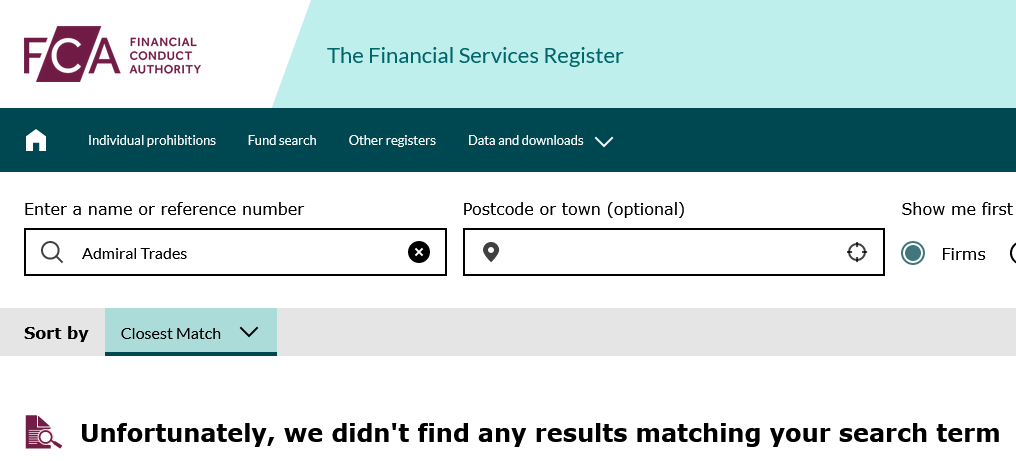Select the Firms radio button
The image size is (1016, 461).
click(x=913, y=254)
